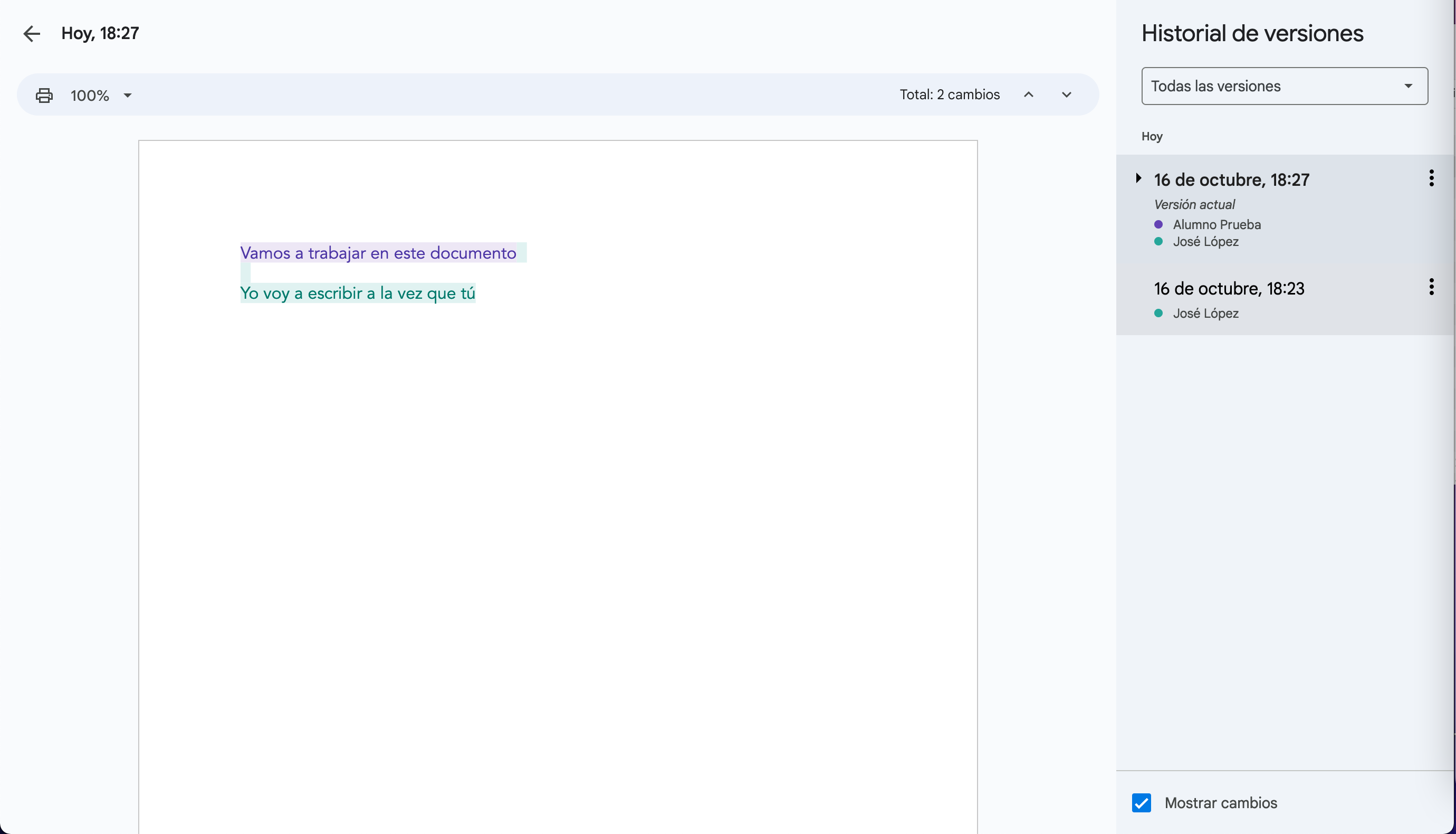Uncheck the Mostrar cambios checkbox
The image size is (1456, 834).
[1141, 802]
